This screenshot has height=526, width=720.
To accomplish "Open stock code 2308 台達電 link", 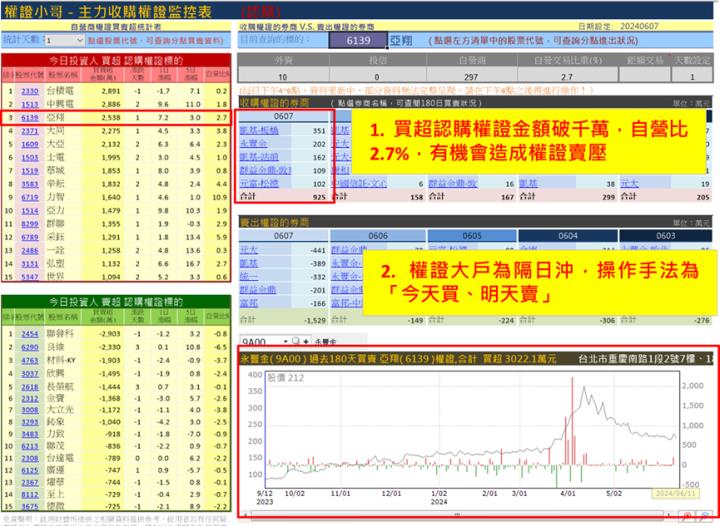I will click(x=30, y=458).
